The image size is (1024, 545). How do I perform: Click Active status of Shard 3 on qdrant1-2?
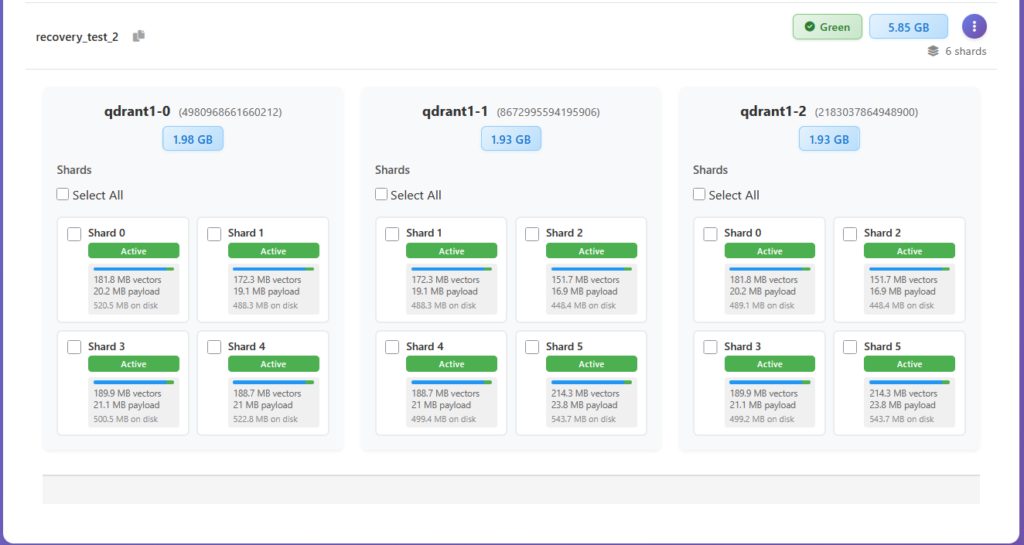pyautogui.click(x=769, y=364)
